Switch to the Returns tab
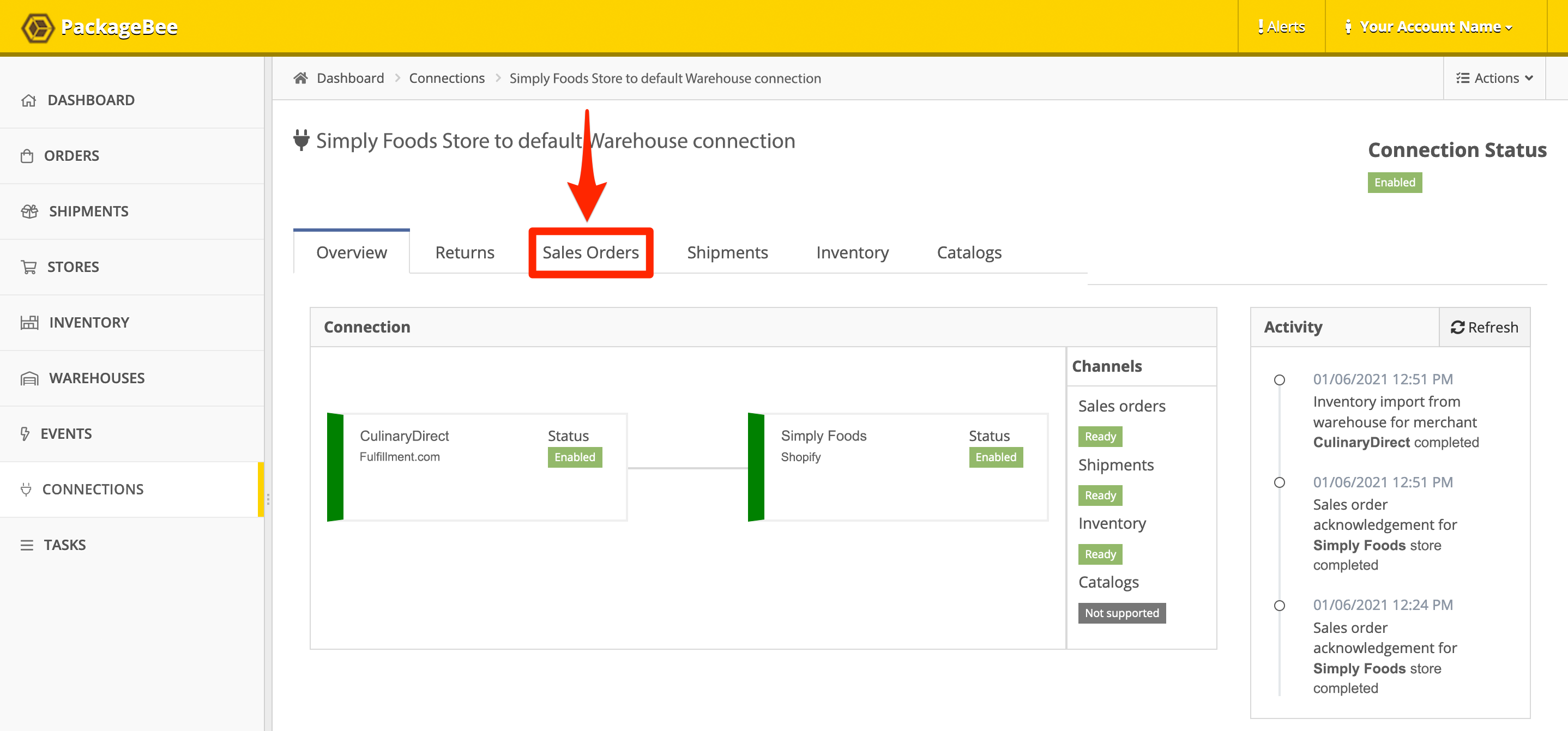 tap(465, 252)
